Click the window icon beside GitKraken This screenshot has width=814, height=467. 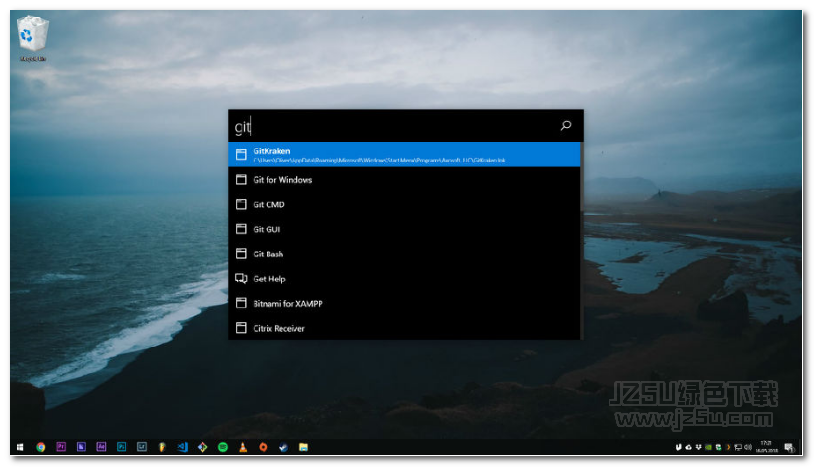coord(241,154)
